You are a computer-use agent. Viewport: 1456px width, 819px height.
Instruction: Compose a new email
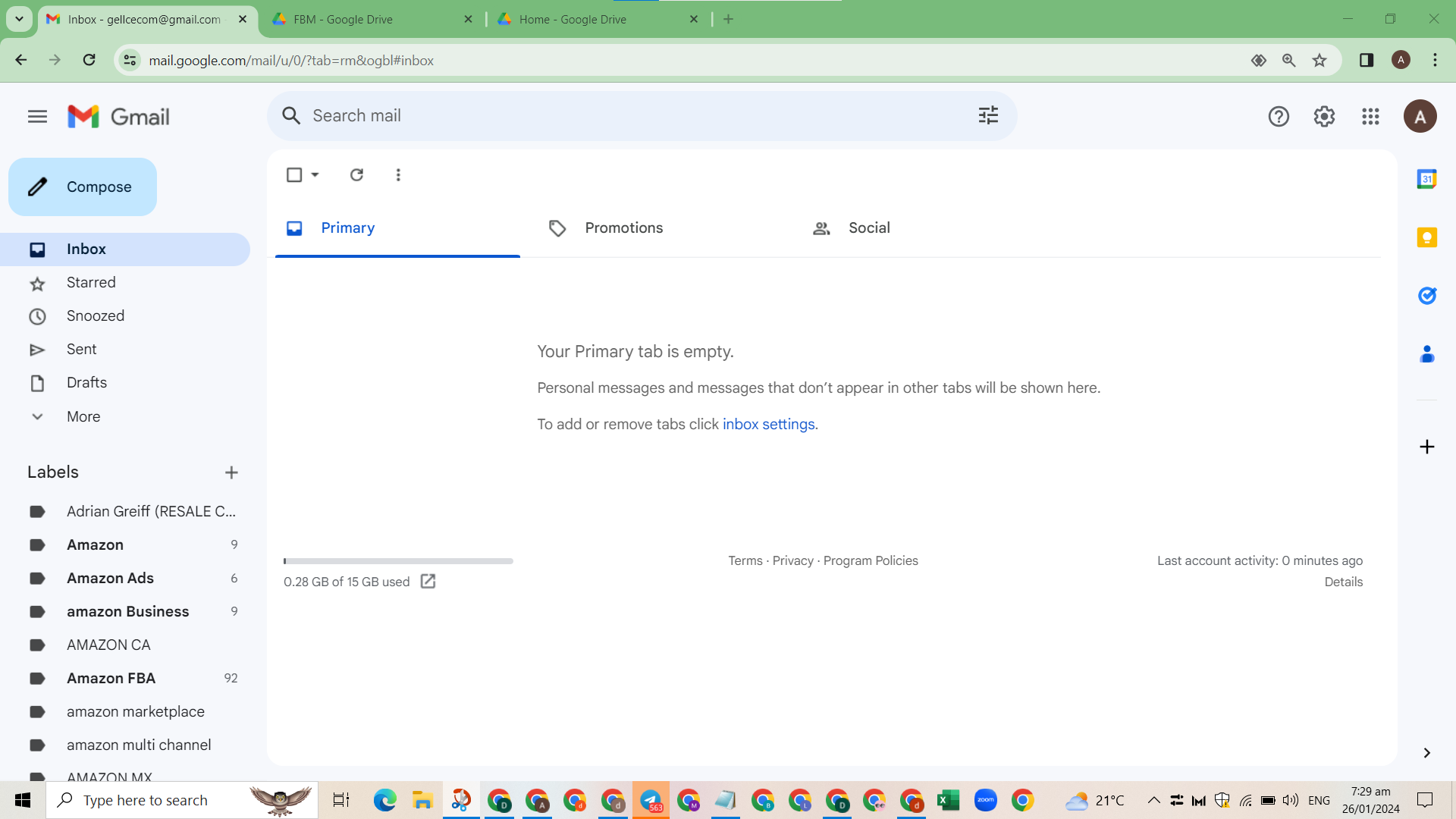pyautogui.click(x=83, y=187)
